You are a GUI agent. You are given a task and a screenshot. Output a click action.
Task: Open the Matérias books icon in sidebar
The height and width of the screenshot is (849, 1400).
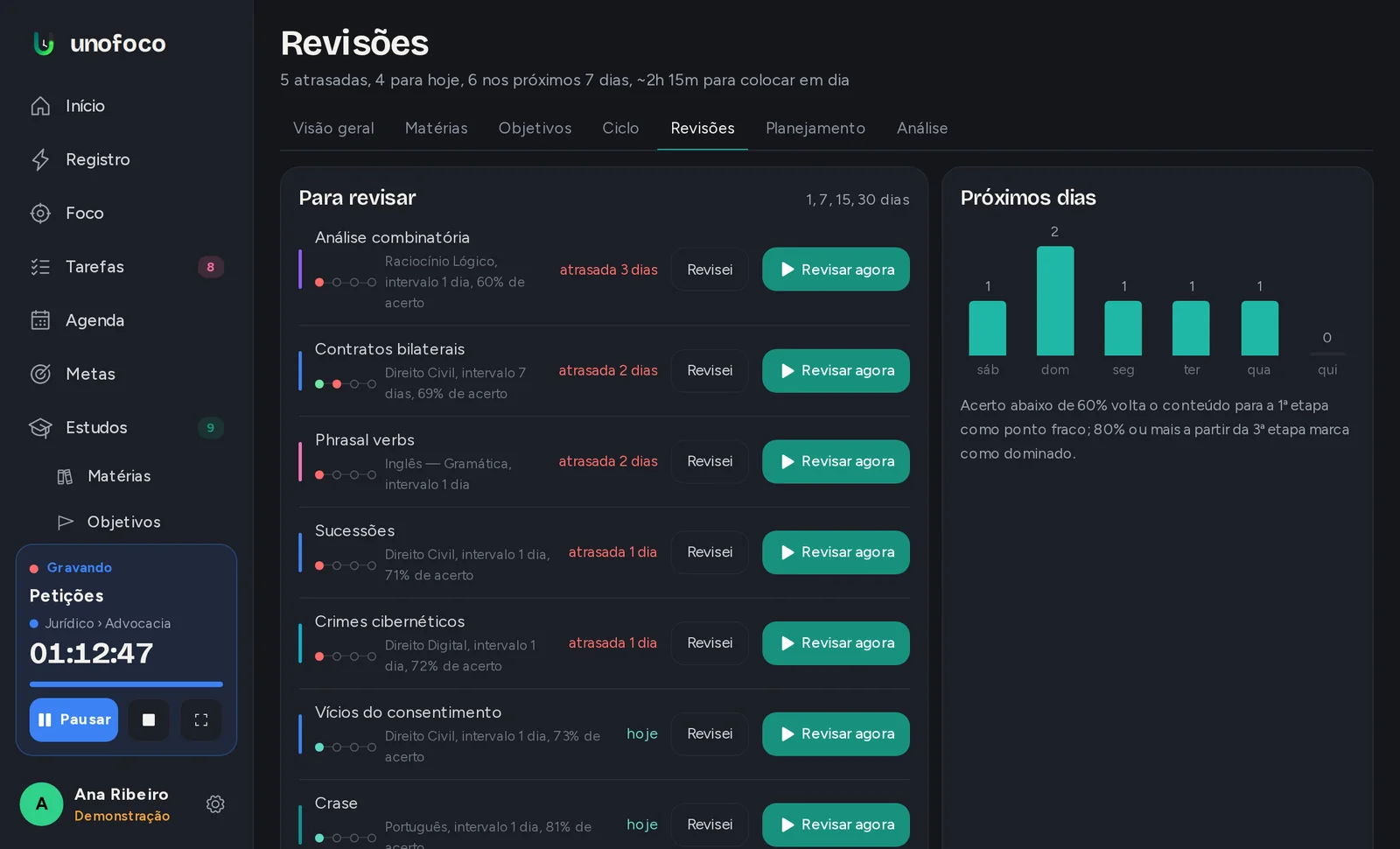65,476
